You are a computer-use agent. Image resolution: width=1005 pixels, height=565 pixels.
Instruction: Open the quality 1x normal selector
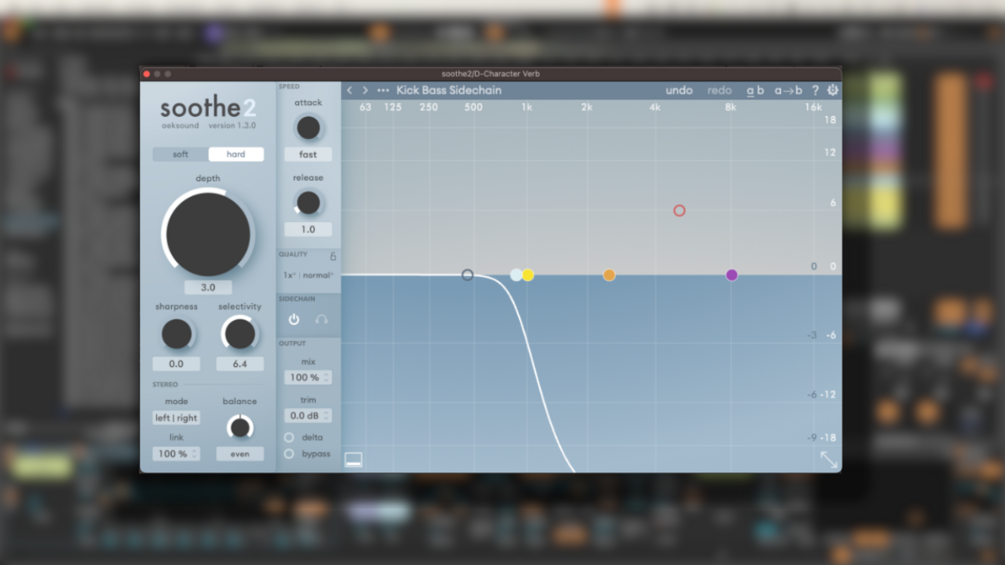pyautogui.click(x=308, y=275)
